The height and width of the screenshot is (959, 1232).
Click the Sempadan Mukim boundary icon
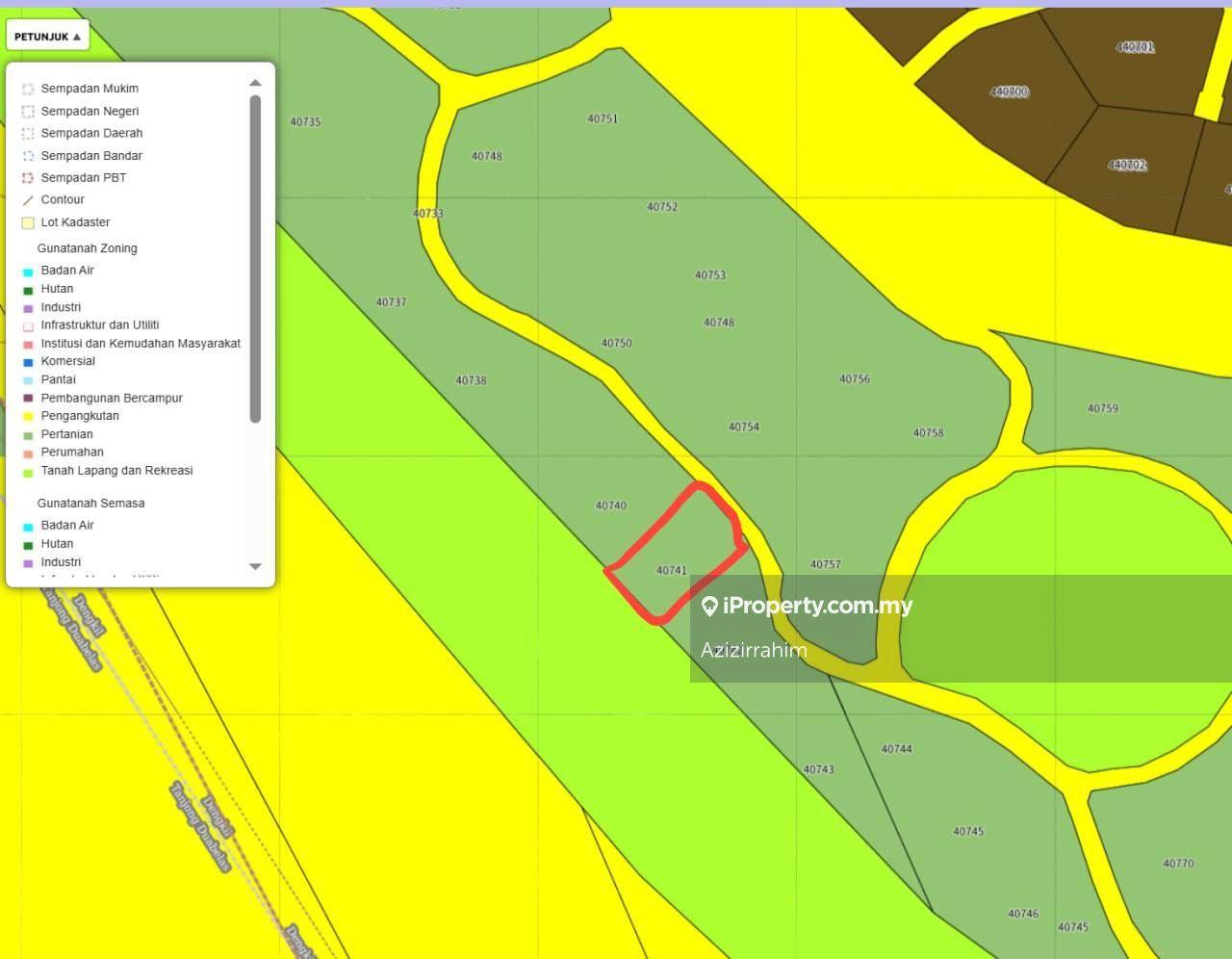coord(28,89)
